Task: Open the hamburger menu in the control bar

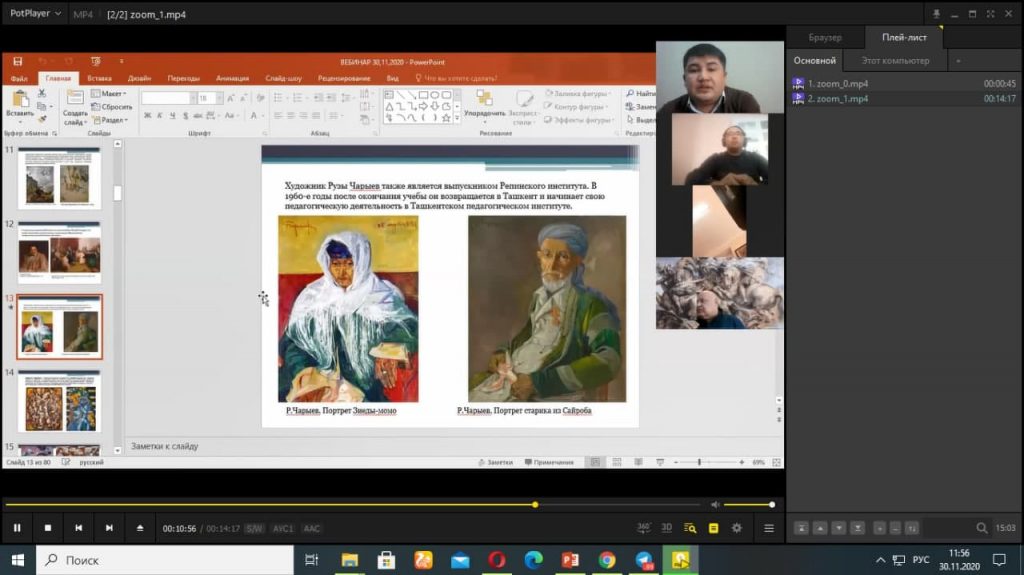Action: tap(769, 528)
